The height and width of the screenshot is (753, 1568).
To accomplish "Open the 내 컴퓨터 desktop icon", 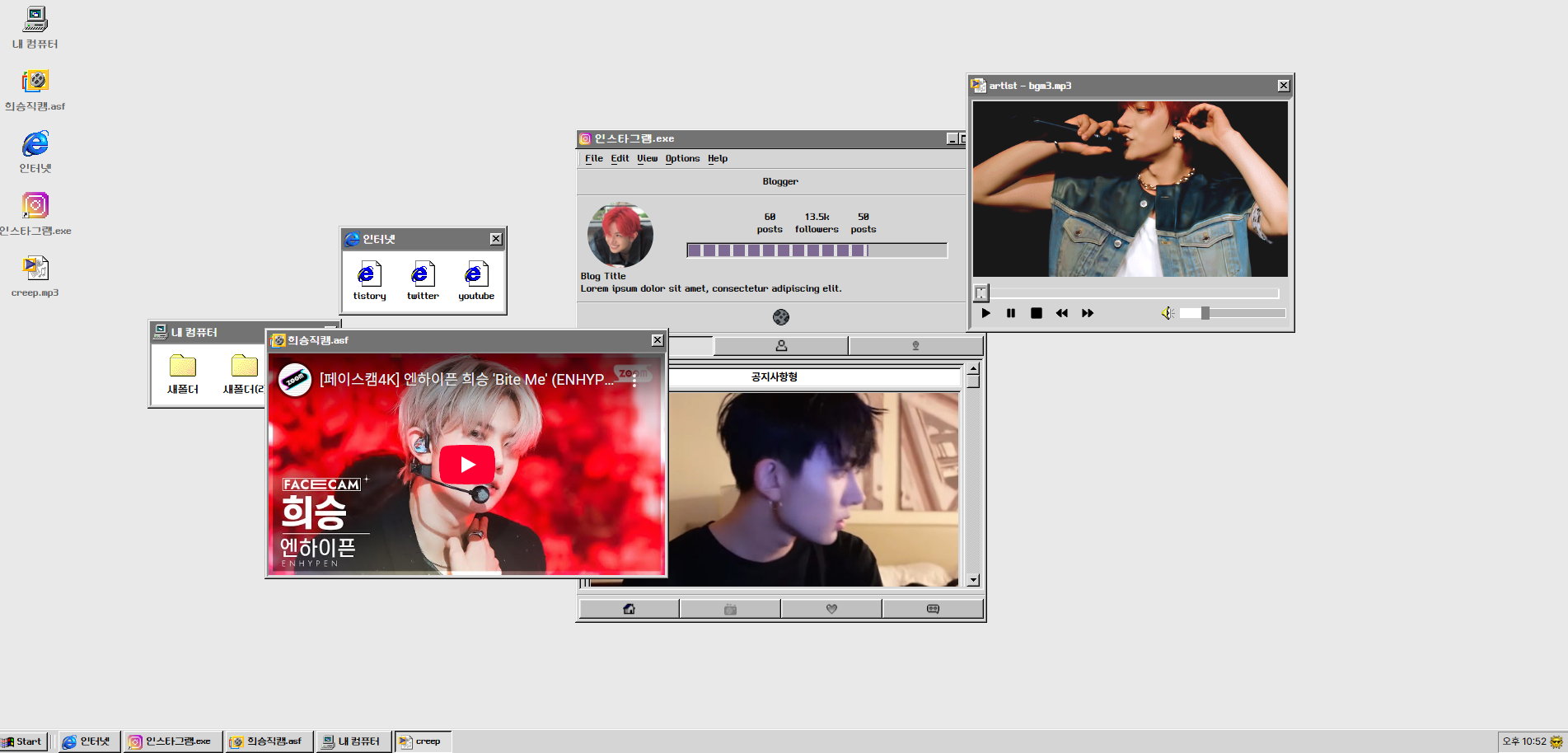I will 35,27.
